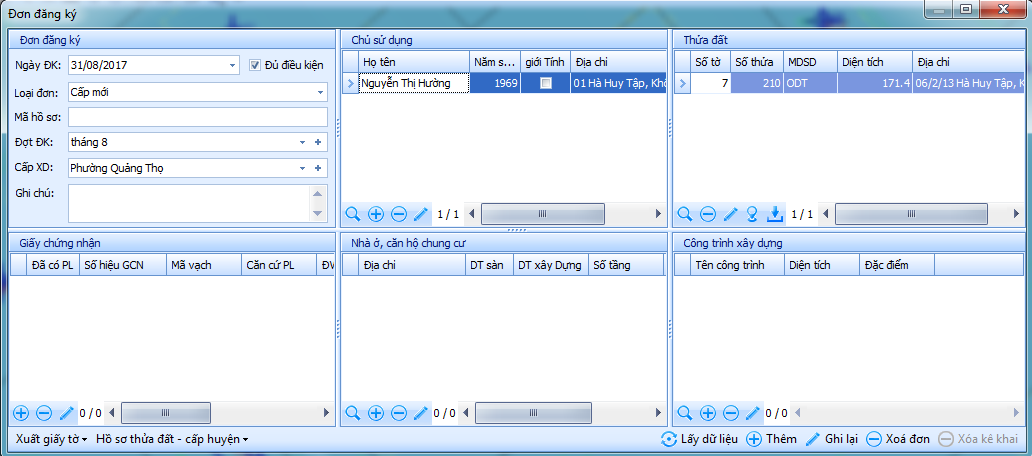This screenshot has height=456, width=1032.
Task: Click the download icon in Thửa đất panel
Action: [x=774, y=214]
